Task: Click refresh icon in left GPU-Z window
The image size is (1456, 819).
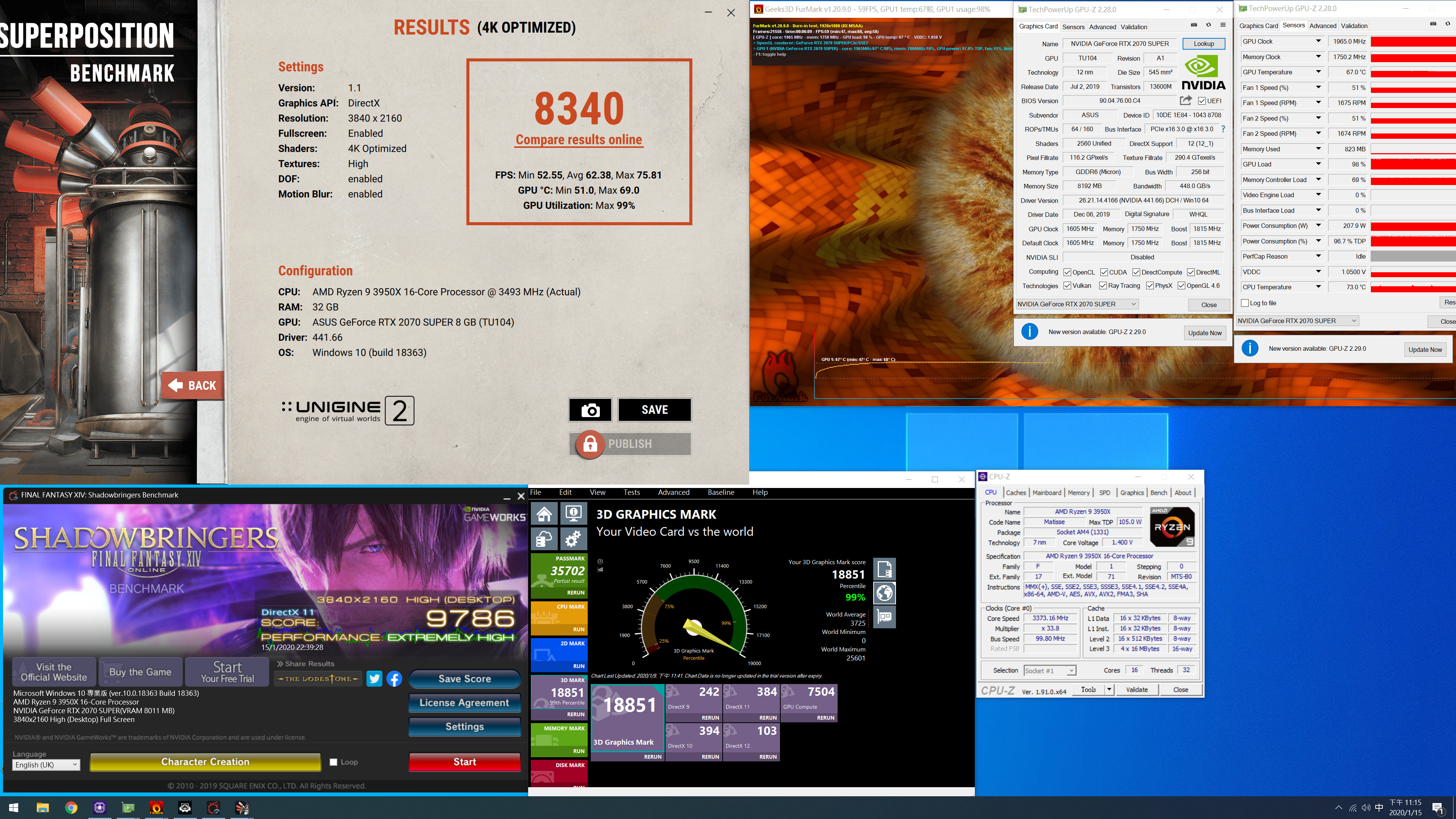Action: click(x=1208, y=25)
